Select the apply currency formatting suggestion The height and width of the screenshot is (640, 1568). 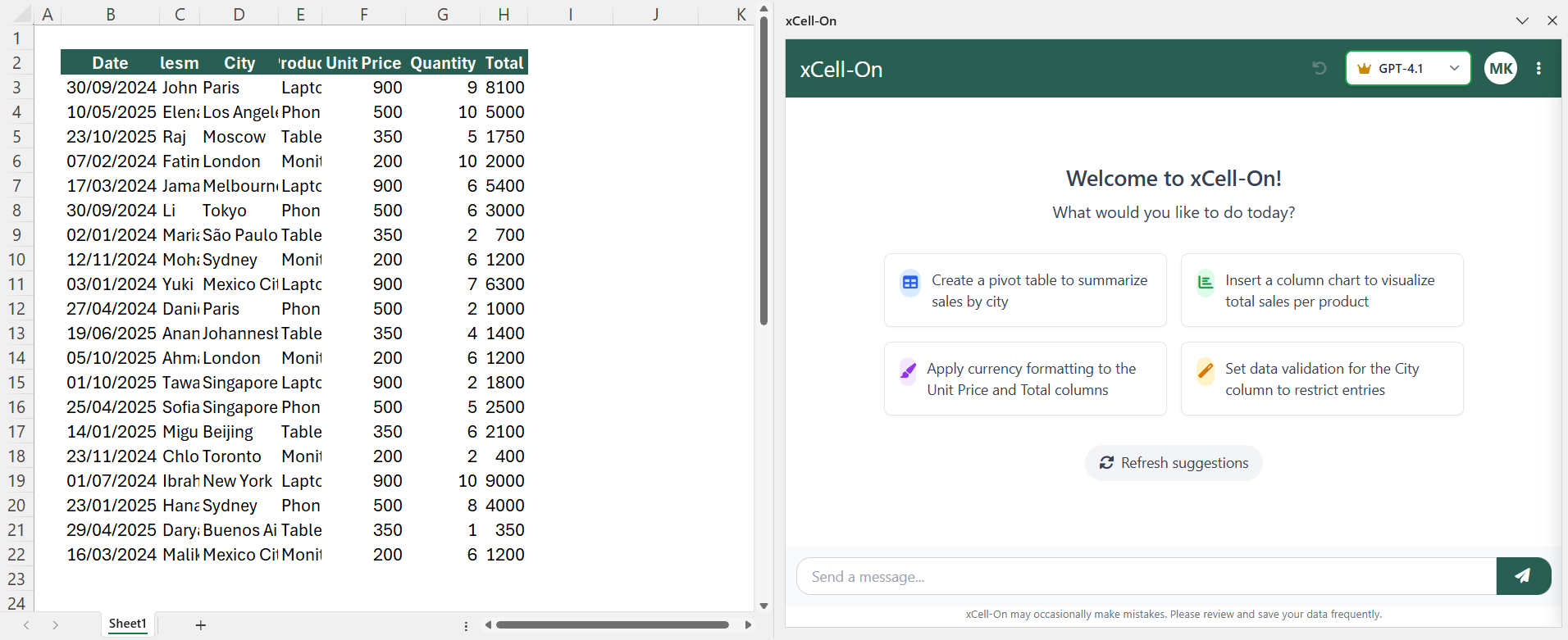(x=1025, y=379)
